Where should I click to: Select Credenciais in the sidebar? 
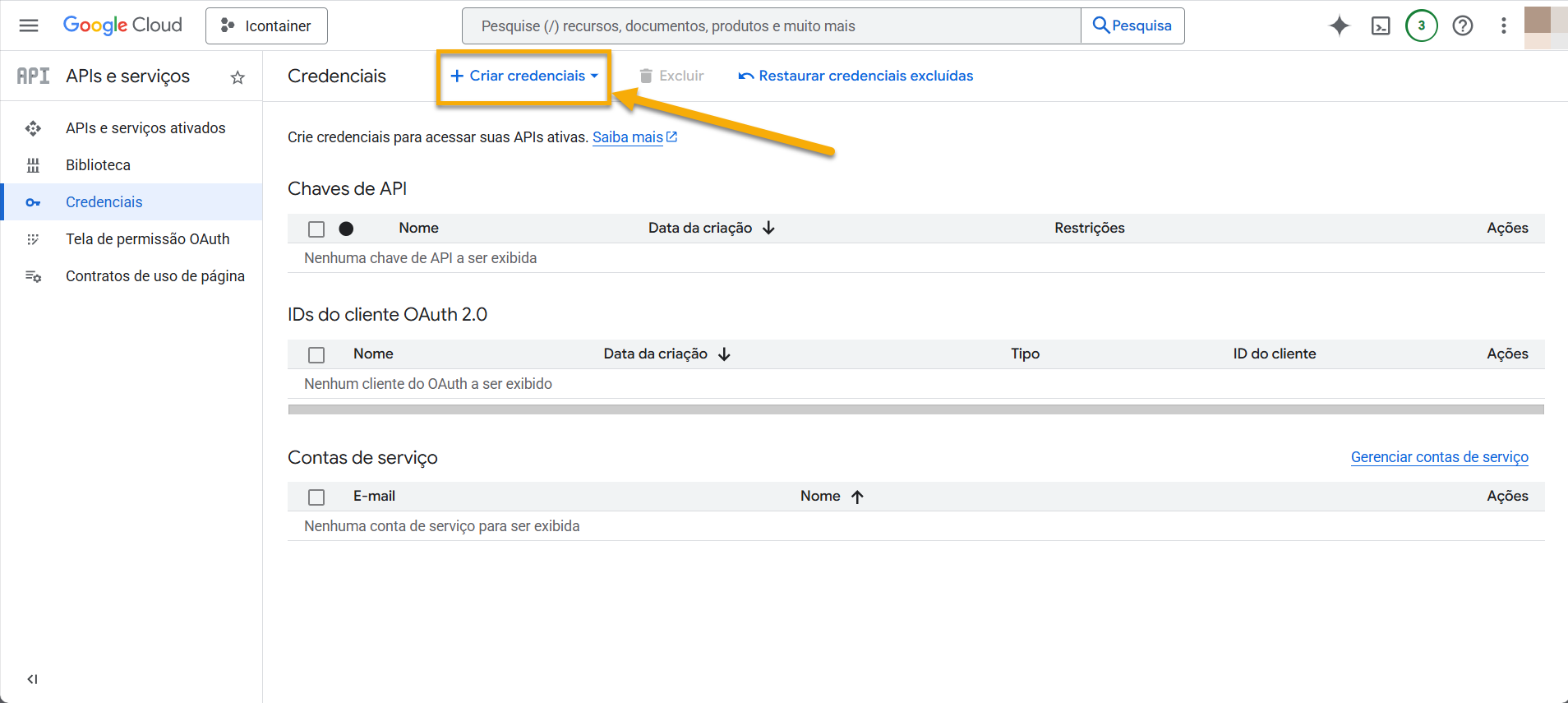tap(131, 202)
